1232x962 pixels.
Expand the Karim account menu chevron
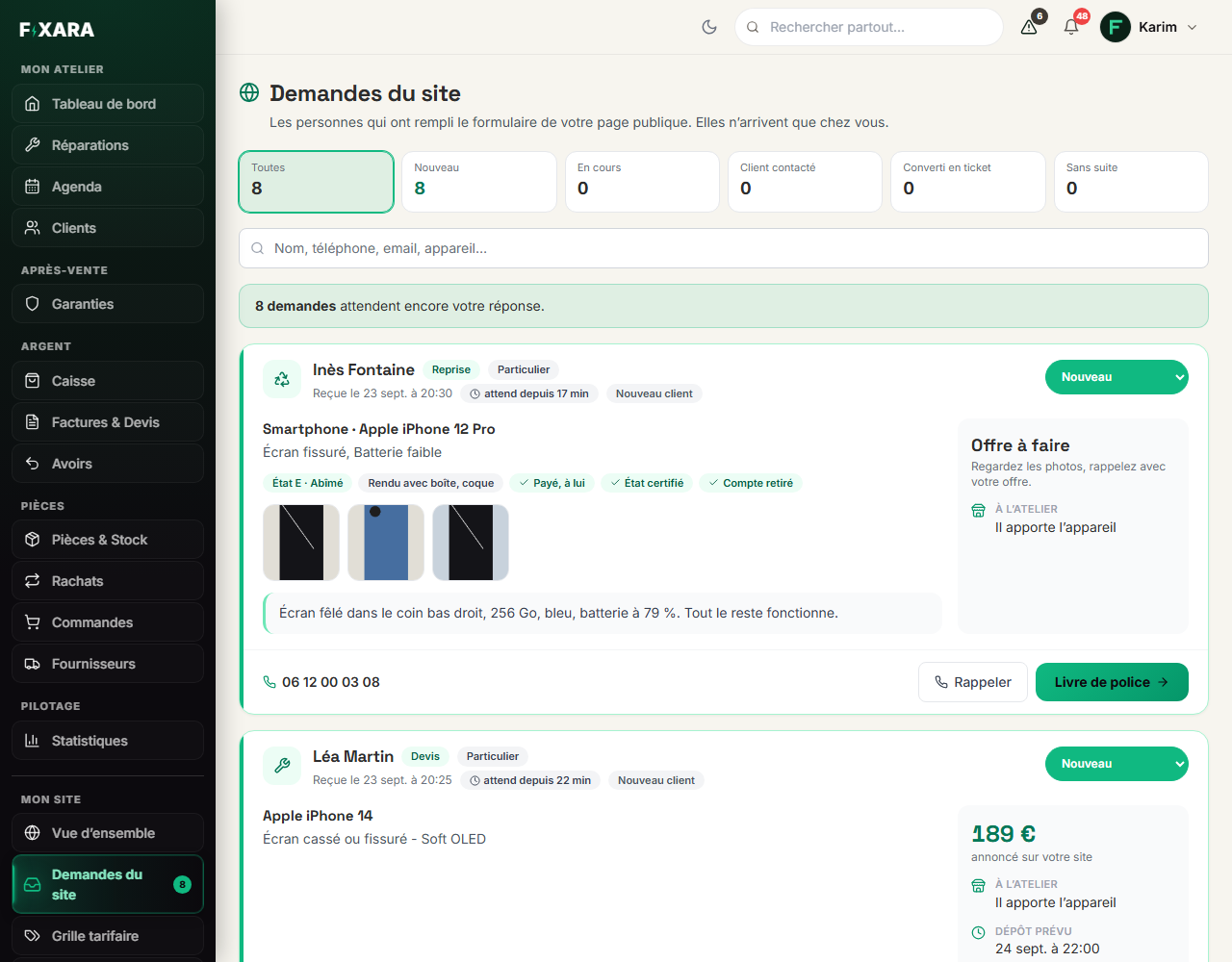tap(1193, 27)
